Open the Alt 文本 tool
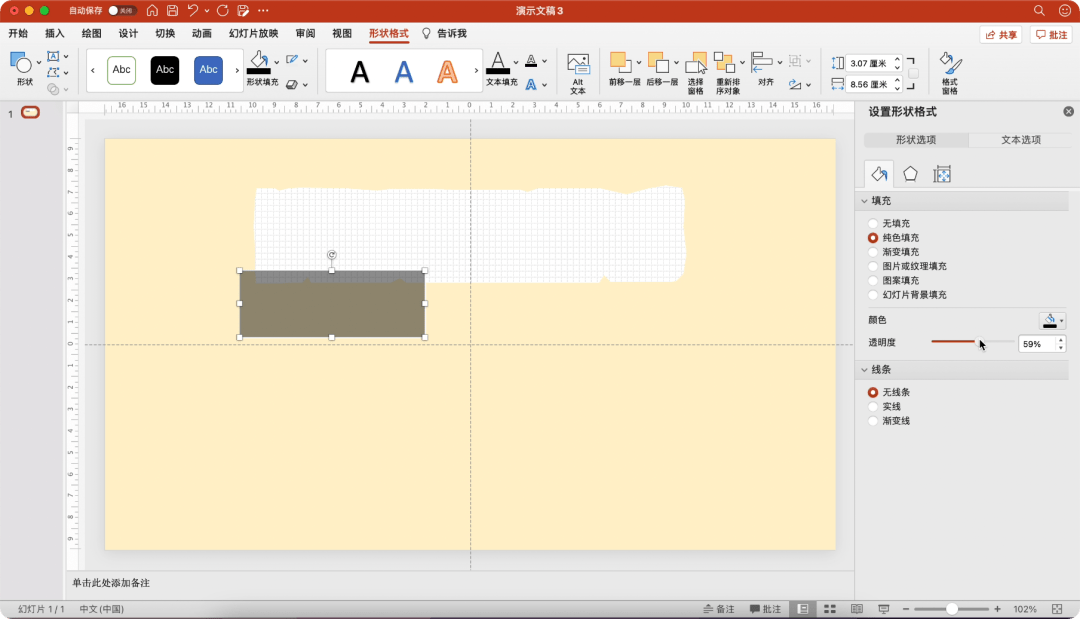The height and width of the screenshot is (619, 1080). click(x=577, y=73)
